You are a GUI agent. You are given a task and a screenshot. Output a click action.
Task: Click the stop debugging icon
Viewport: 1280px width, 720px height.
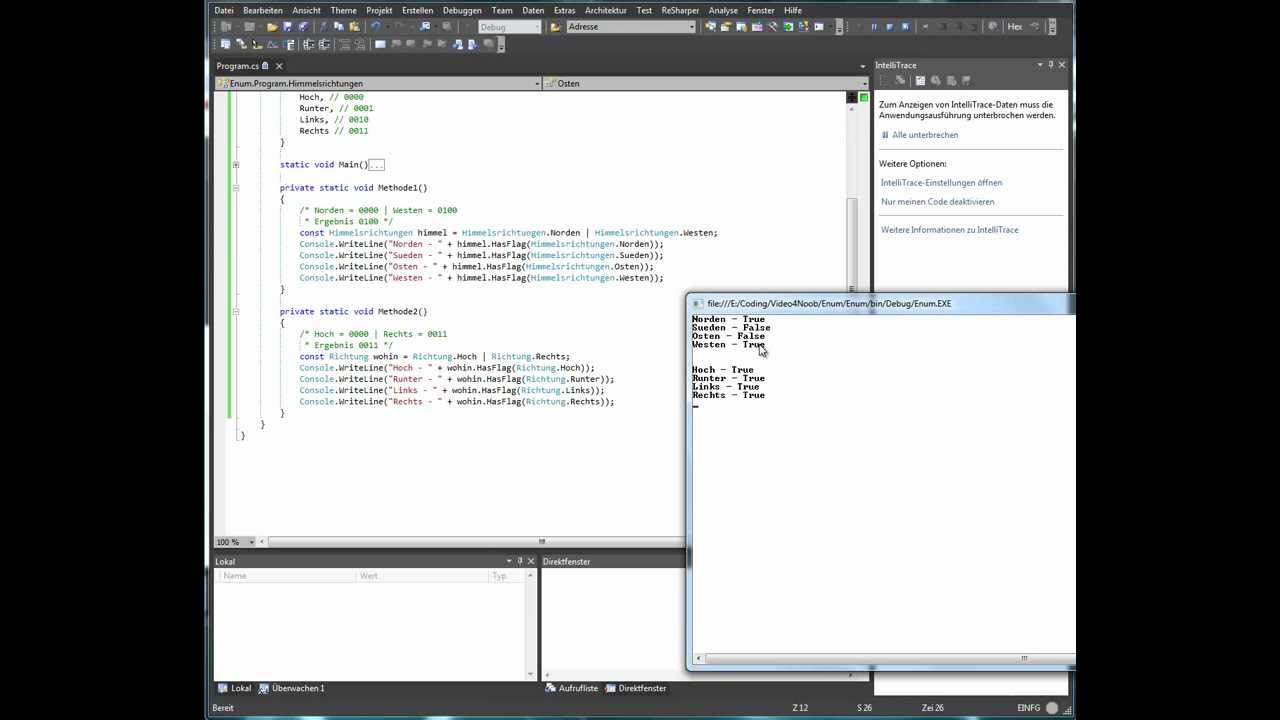click(889, 27)
